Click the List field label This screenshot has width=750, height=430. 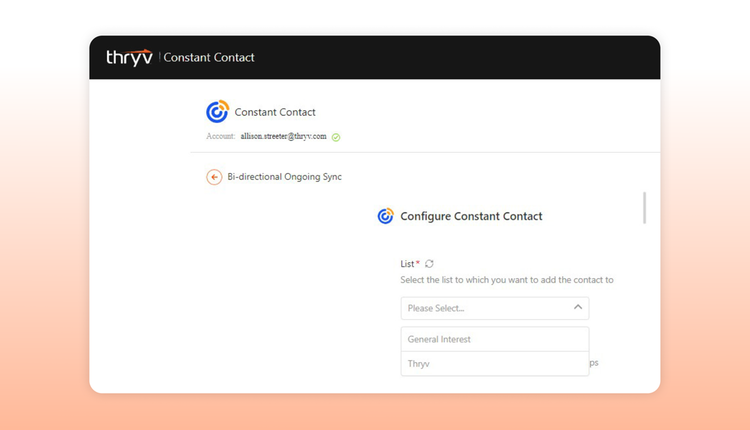click(x=407, y=264)
